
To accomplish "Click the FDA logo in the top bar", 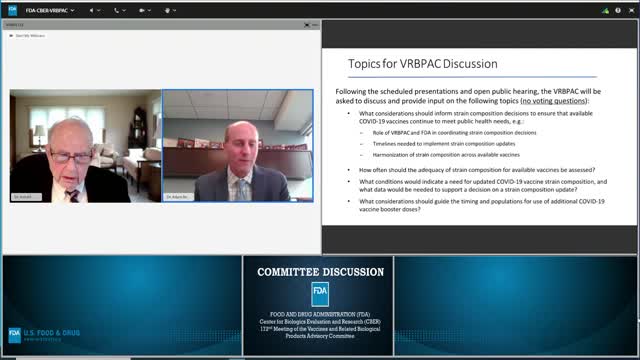I will pyautogui.click(x=13, y=10).
